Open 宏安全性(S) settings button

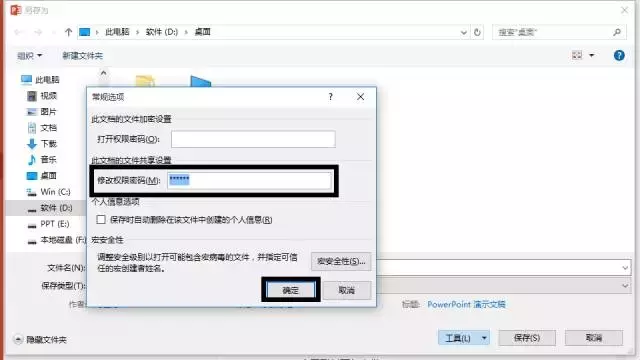click(x=341, y=261)
